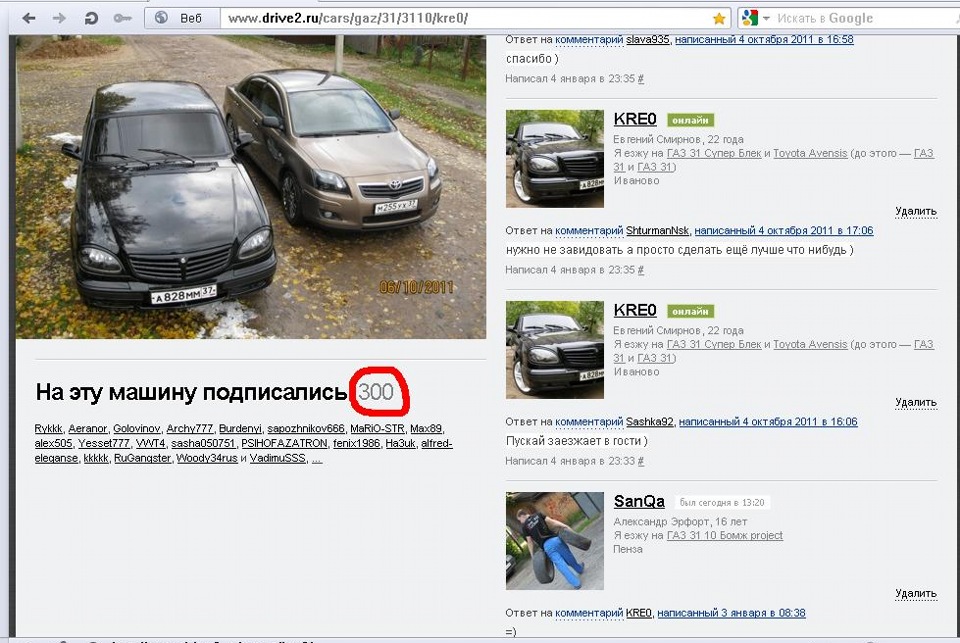Click KRE0's avatar photo

coord(555,157)
